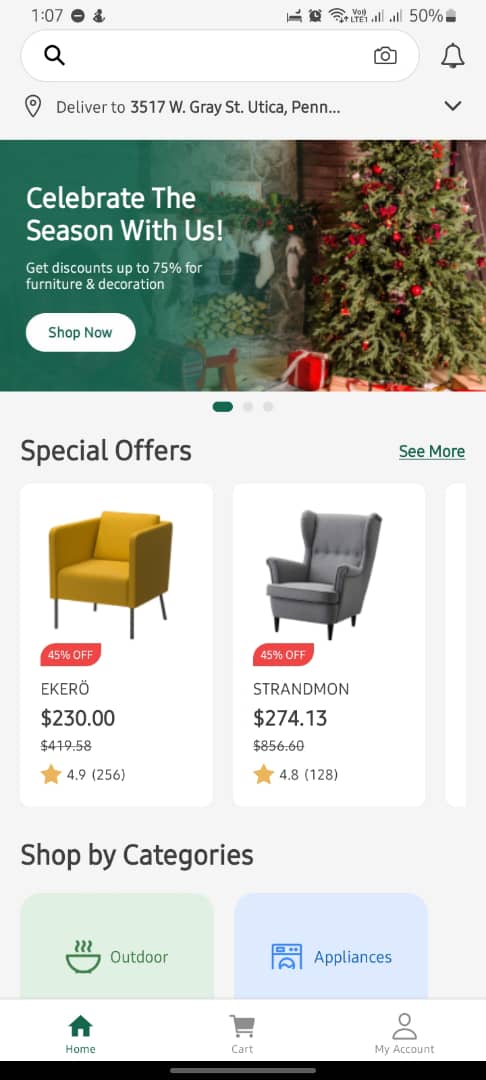Open the Cart tab
The width and height of the screenshot is (486, 1080).
click(x=242, y=1035)
